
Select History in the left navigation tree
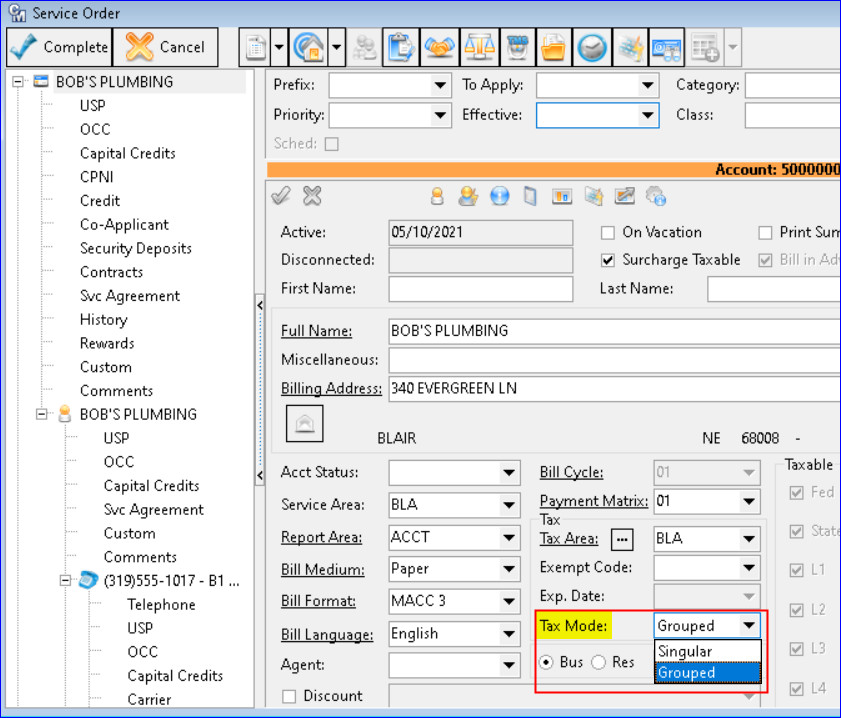pyautogui.click(x=103, y=319)
